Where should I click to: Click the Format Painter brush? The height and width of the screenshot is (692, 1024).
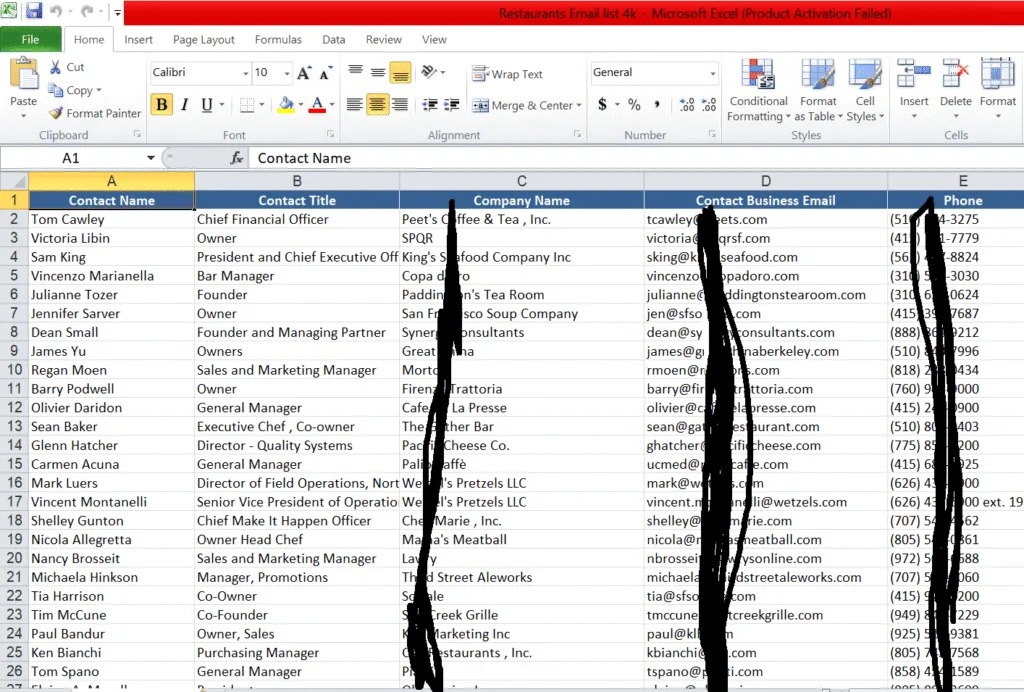(x=95, y=113)
